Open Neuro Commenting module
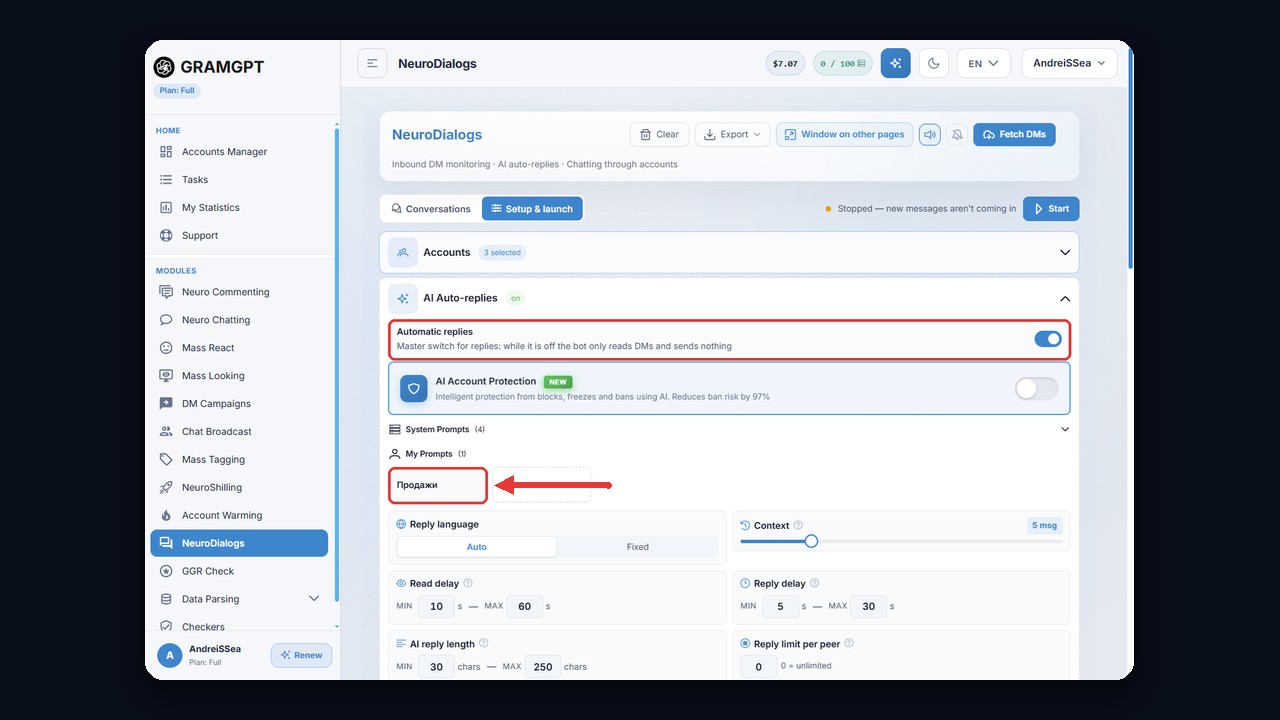 click(240, 292)
